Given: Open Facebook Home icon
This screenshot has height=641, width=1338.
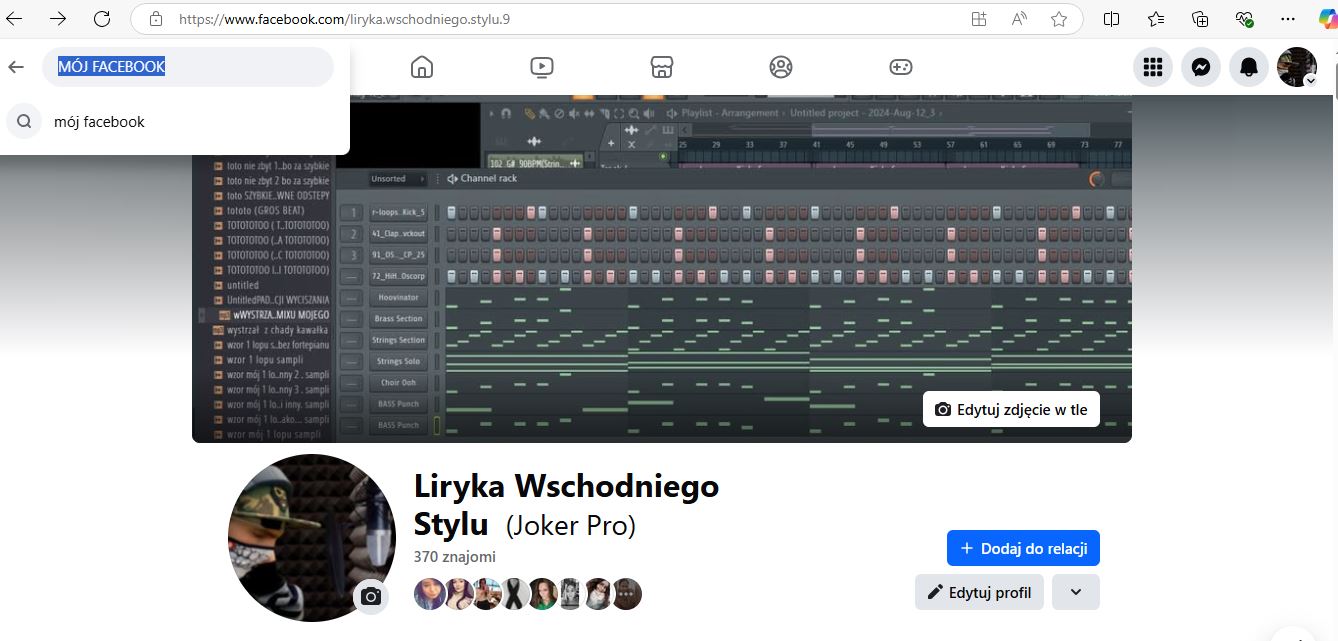Looking at the screenshot, I should pyautogui.click(x=422, y=67).
